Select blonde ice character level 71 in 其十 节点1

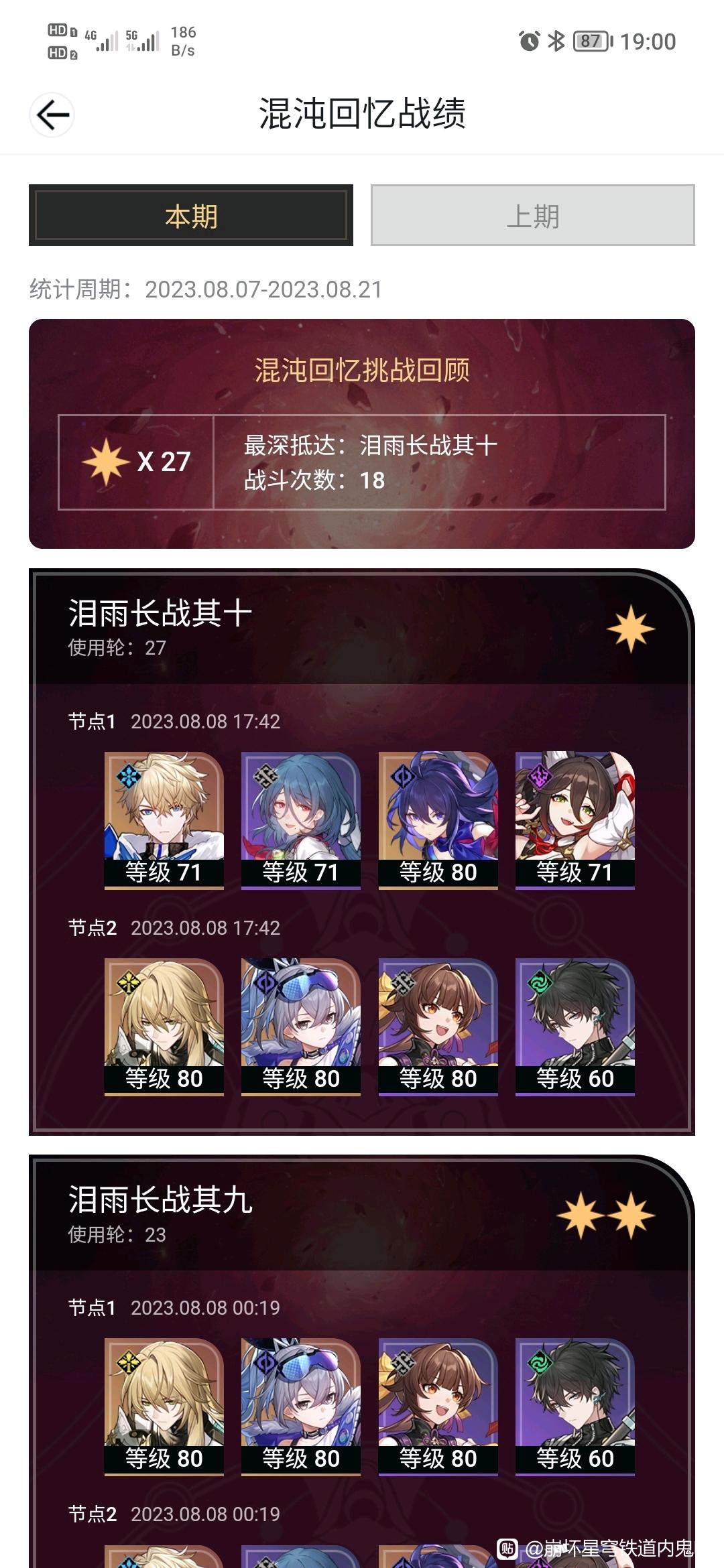pyautogui.click(x=164, y=820)
